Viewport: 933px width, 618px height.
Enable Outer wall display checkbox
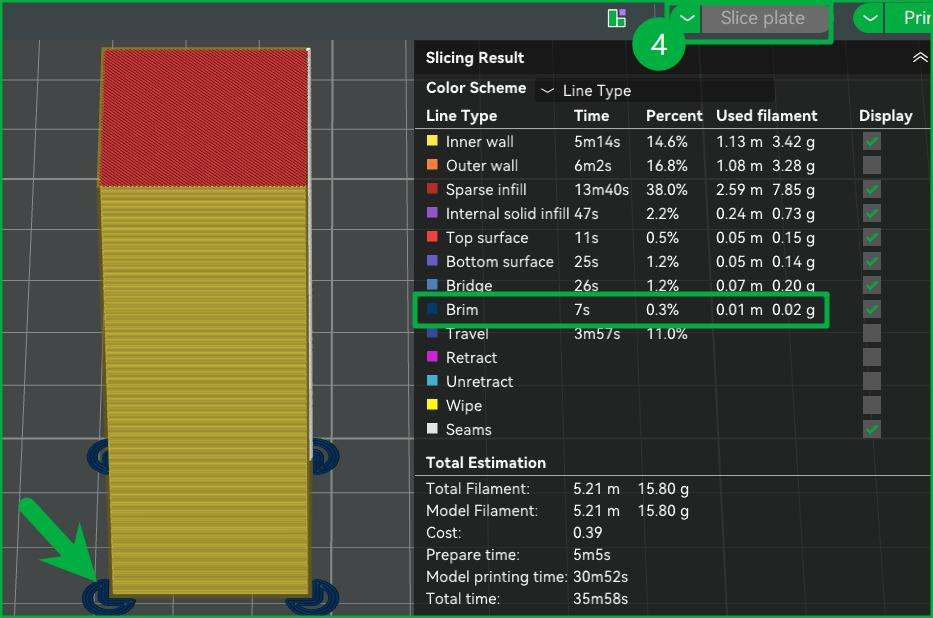(x=872, y=165)
